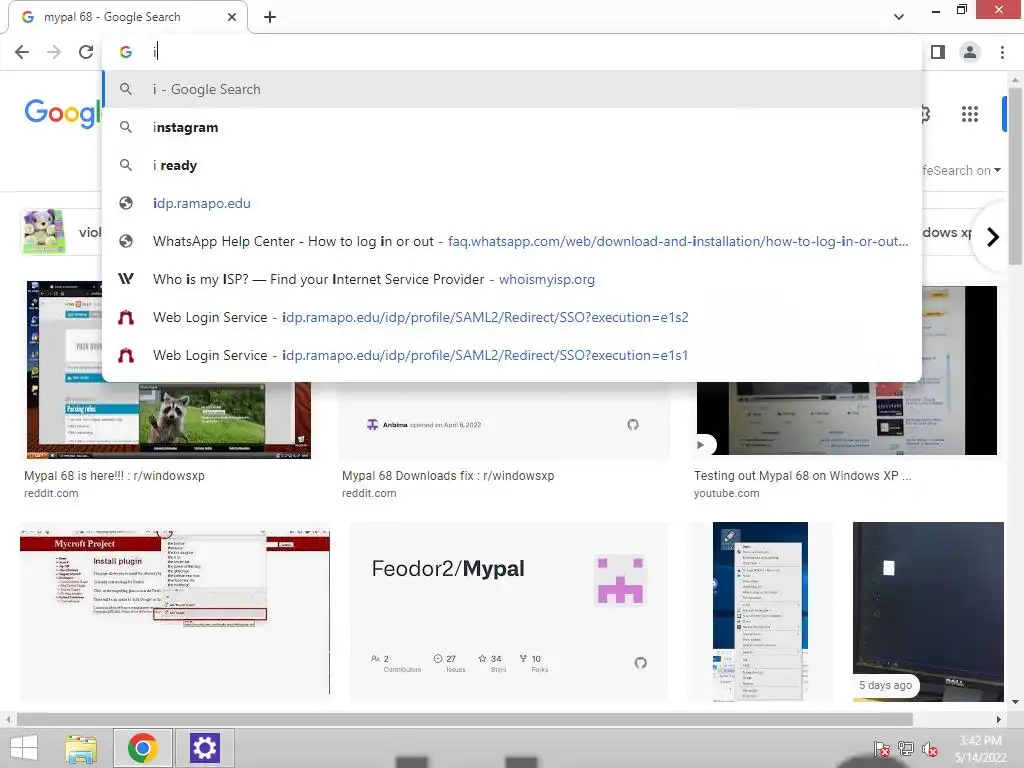This screenshot has width=1024, height=768.
Task: Open the Settings gear taskbar app
Action: click(204, 748)
